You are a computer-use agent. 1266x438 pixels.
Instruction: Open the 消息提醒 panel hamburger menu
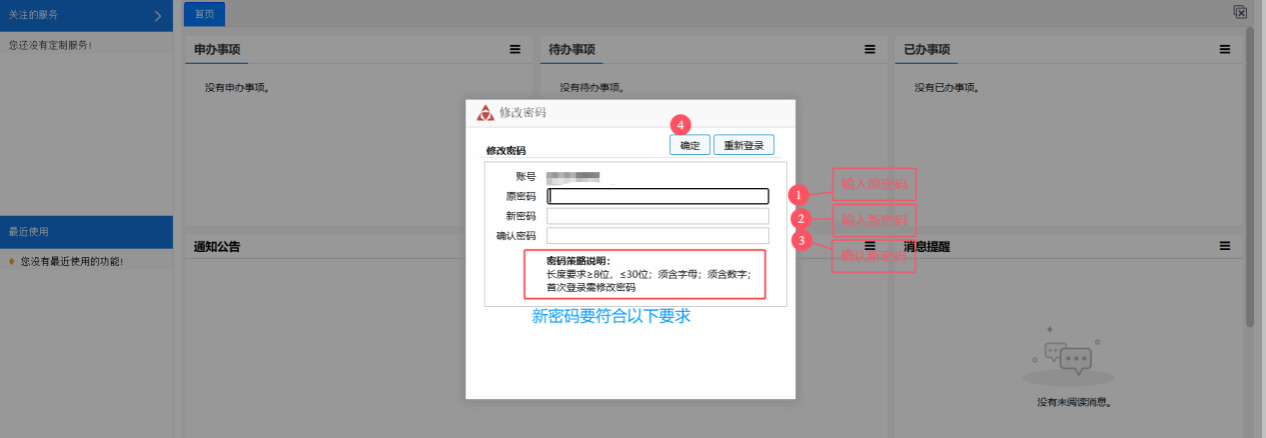pyautogui.click(x=1225, y=246)
